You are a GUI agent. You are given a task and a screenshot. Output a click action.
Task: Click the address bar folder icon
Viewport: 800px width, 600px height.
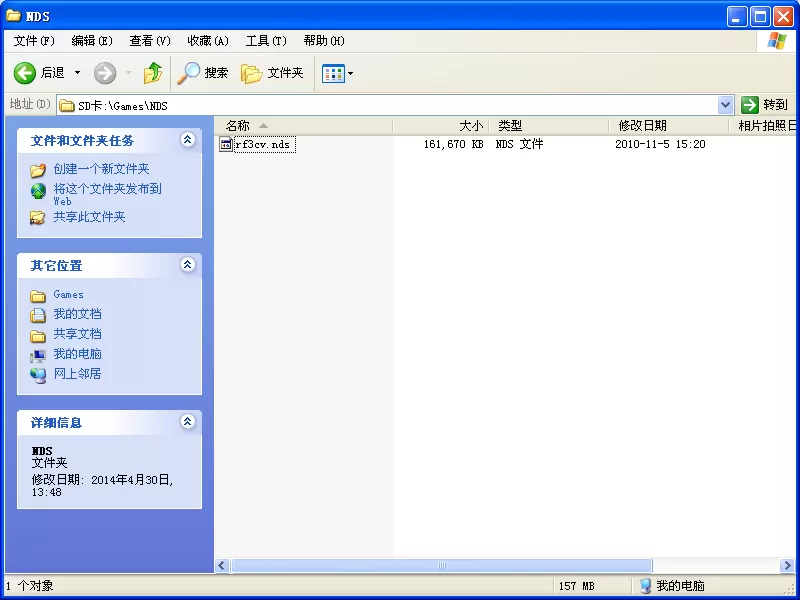pos(66,106)
